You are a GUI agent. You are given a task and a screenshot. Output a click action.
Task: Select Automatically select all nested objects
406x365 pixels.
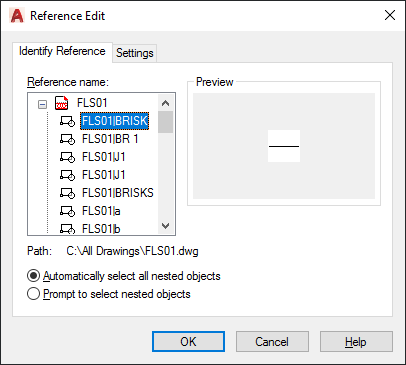coord(124,276)
